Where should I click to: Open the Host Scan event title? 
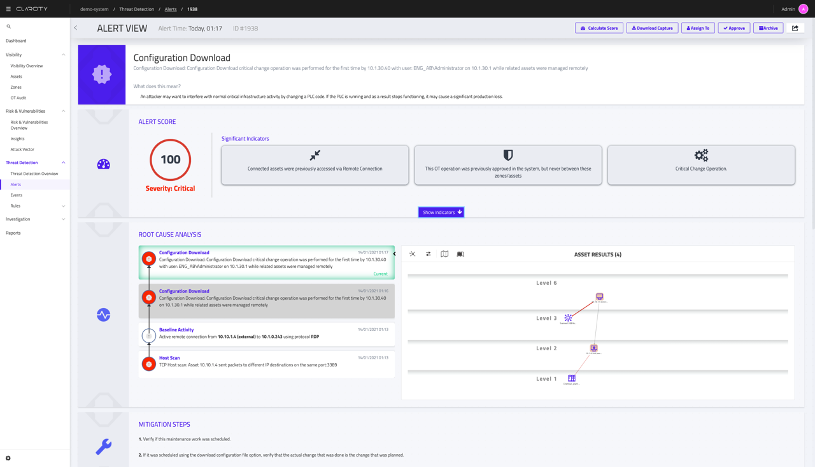[x=170, y=358]
